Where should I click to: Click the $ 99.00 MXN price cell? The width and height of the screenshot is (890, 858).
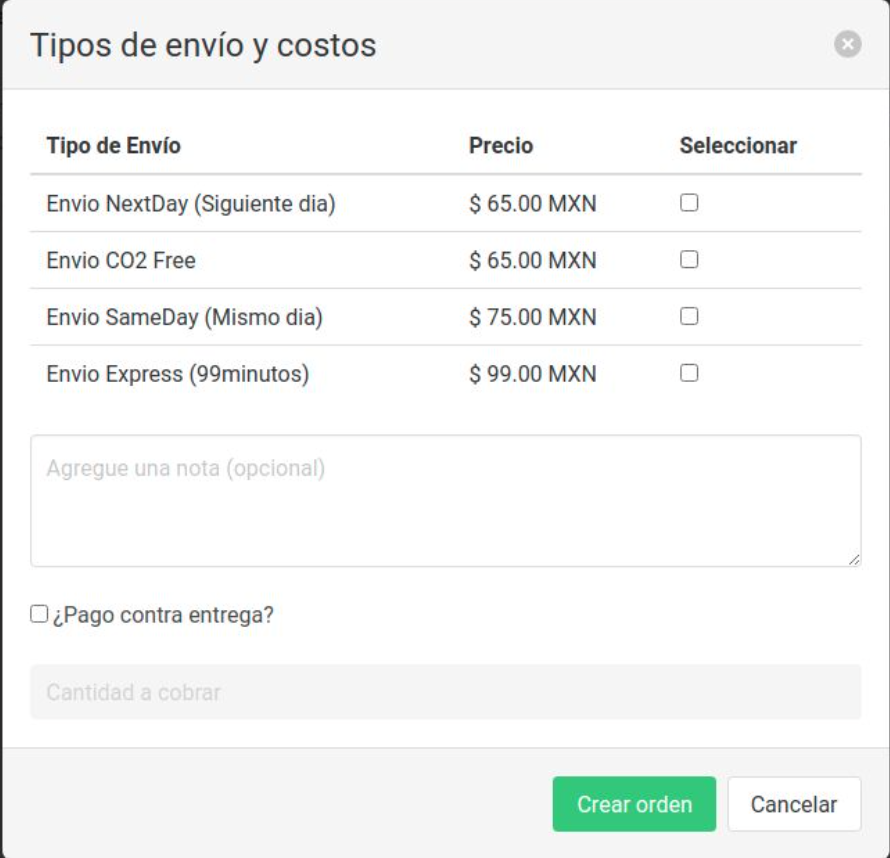coord(532,374)
